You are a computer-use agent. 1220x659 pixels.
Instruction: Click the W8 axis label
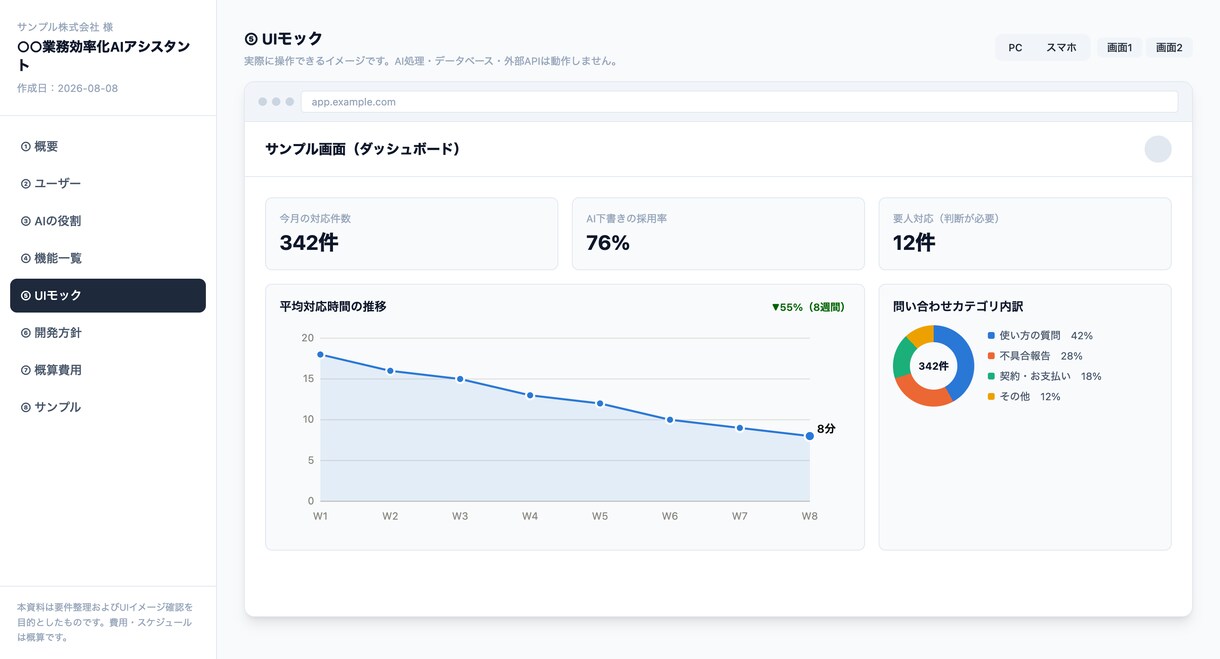[x=809, y=516]
